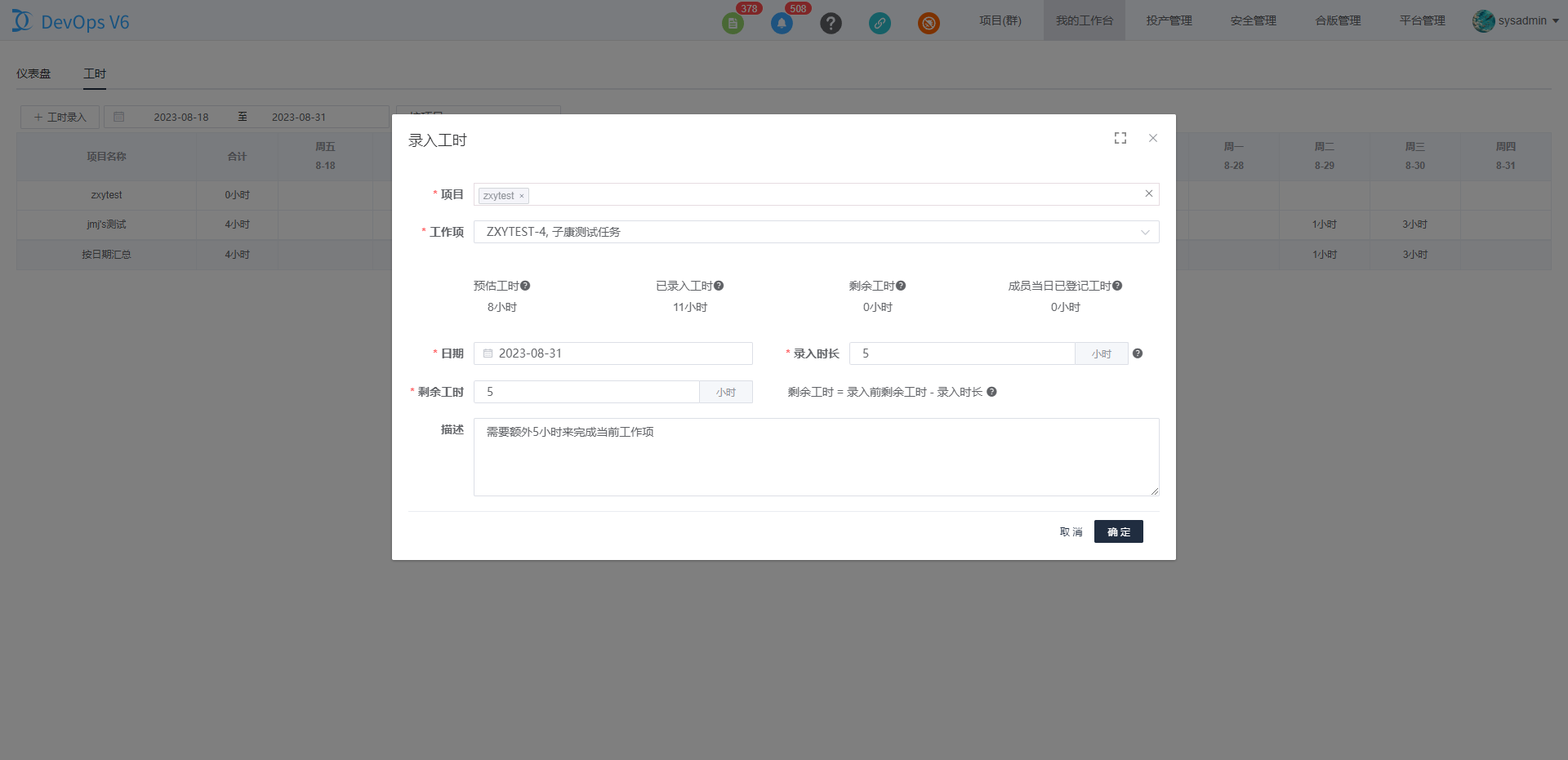Click the black question mark help icon

[x=831, y=23]
